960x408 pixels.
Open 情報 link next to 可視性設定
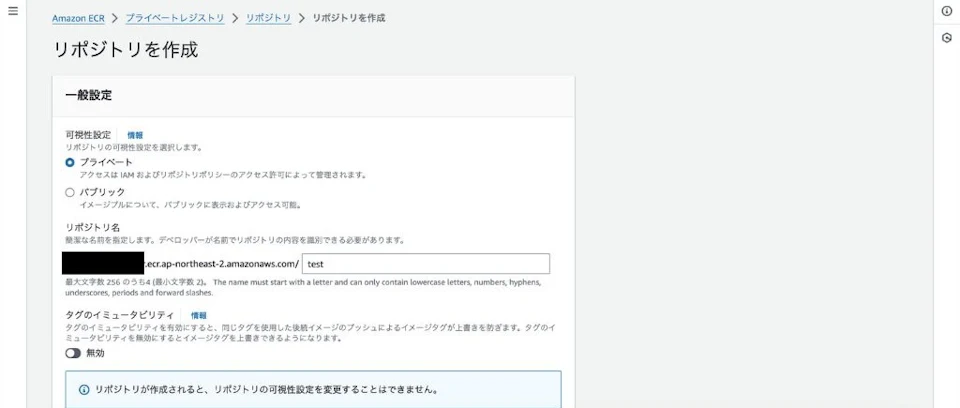pyautogui.click(x=135, y=135)
